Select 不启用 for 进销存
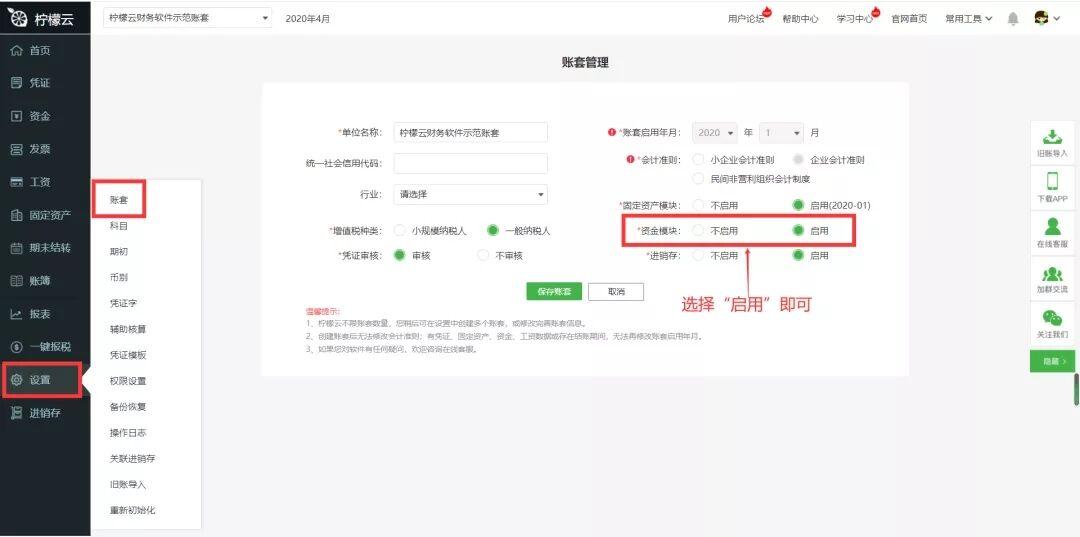This screenshot has height=537, width=1080. pos(698,255)
